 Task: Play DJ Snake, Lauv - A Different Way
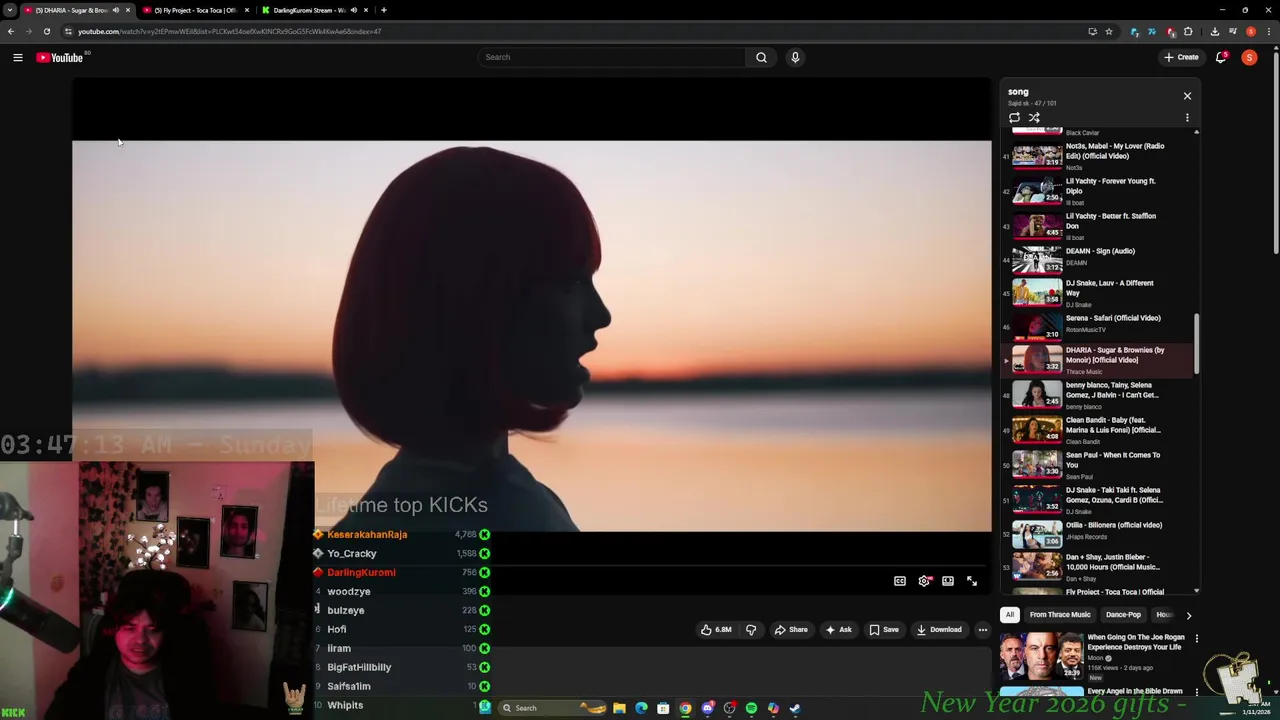click(x=1099, y=292)
